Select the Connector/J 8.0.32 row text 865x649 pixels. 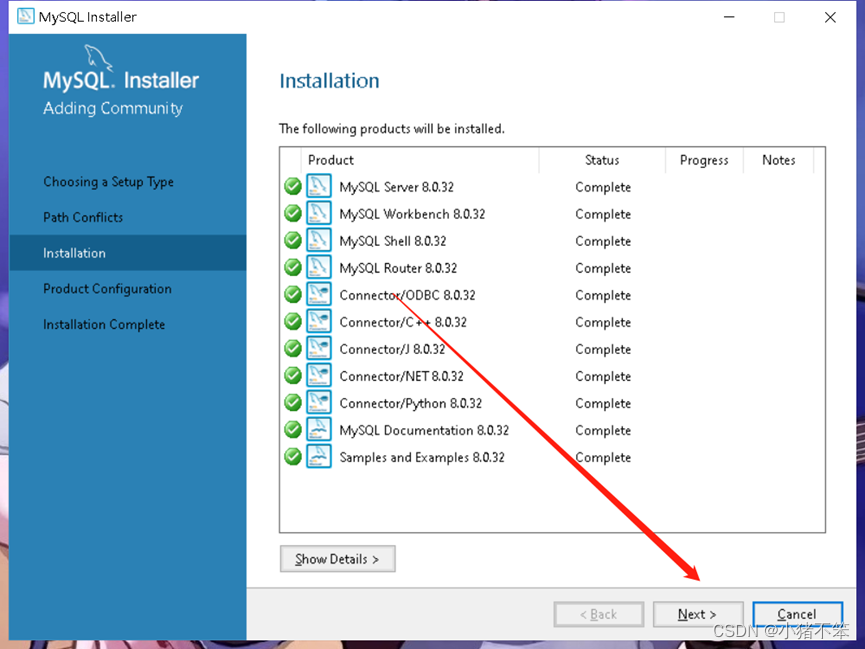[x=392, y=349]
